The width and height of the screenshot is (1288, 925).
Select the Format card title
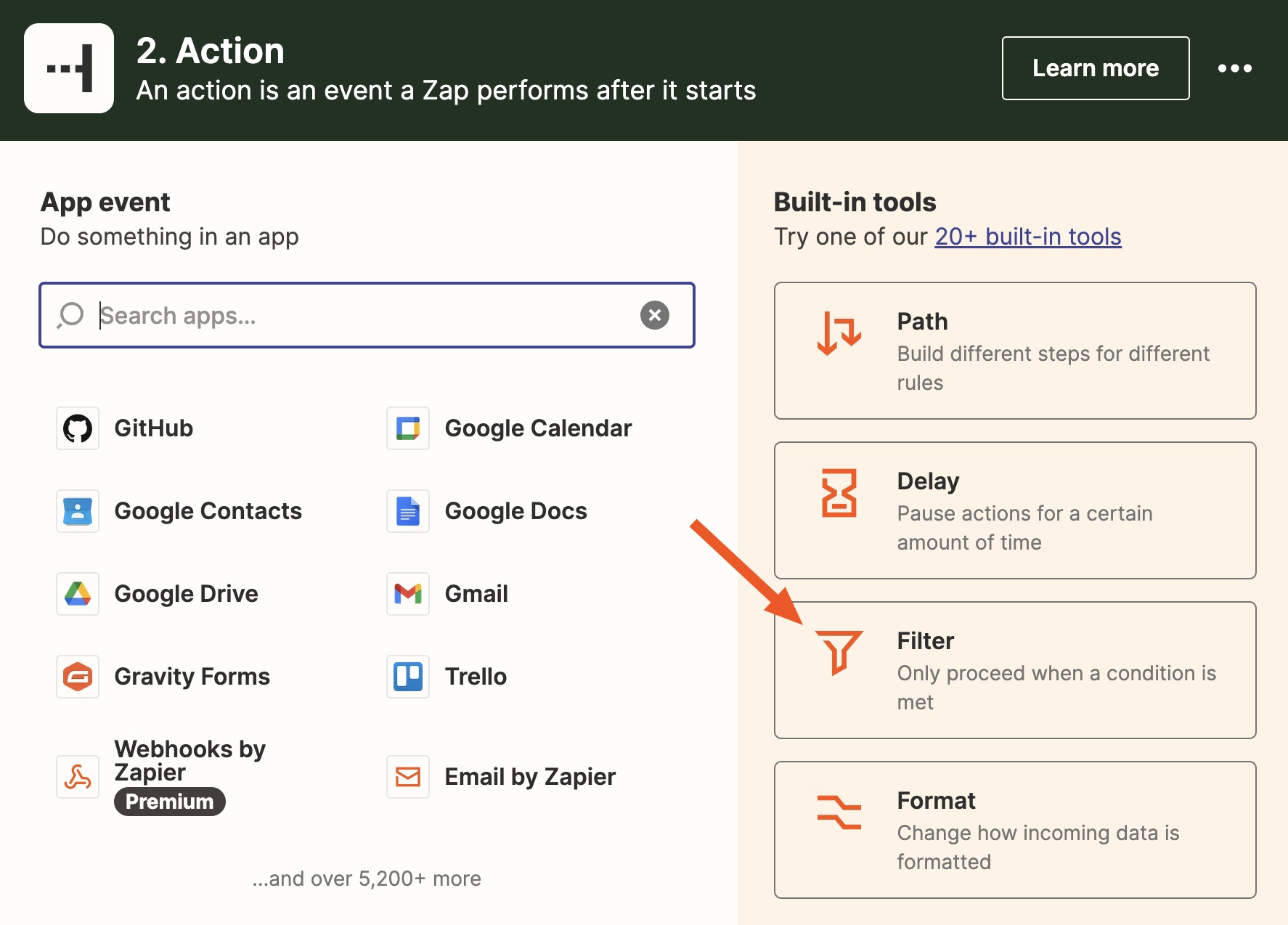[x=936, y=800]
